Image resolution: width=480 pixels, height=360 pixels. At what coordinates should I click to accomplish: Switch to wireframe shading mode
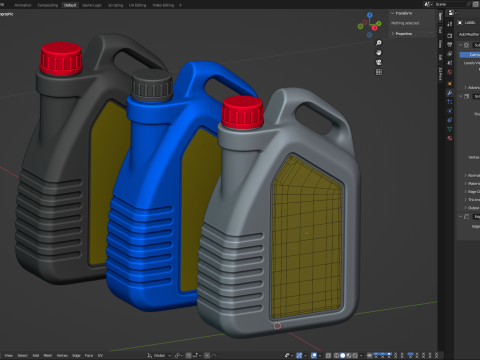336,355
